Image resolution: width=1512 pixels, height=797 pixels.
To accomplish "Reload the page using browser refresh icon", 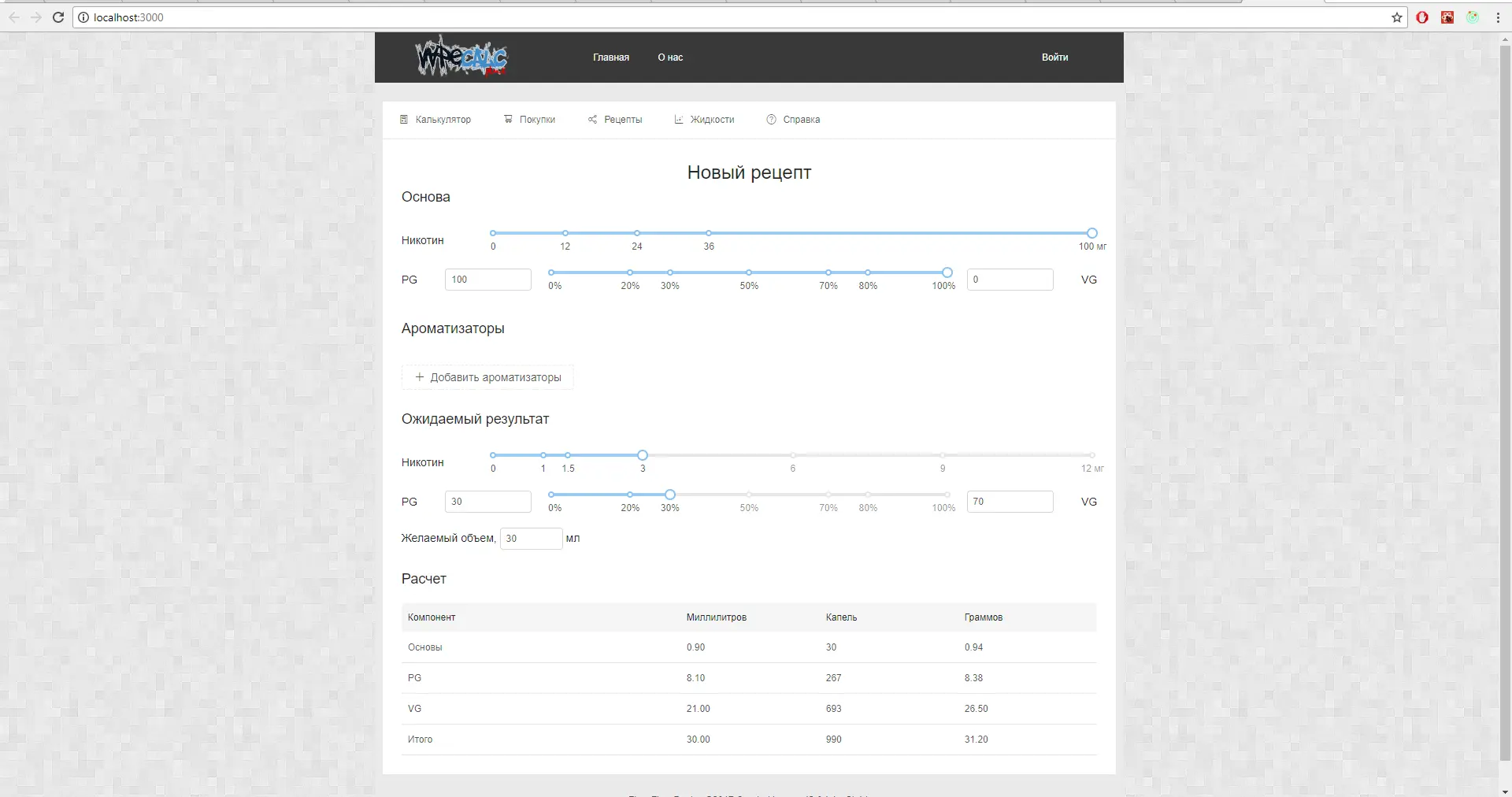I will pyautogui.click(x=57, y=17).
